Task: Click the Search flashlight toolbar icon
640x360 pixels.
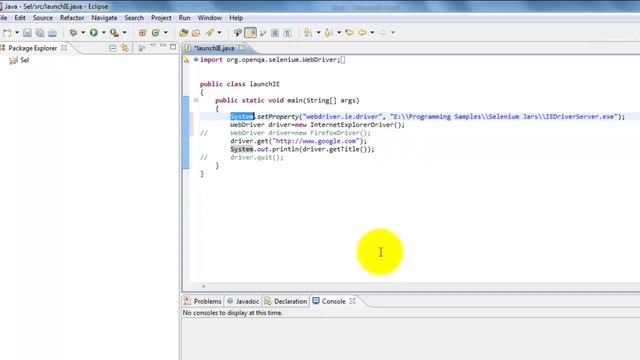Action: [210, 33]
